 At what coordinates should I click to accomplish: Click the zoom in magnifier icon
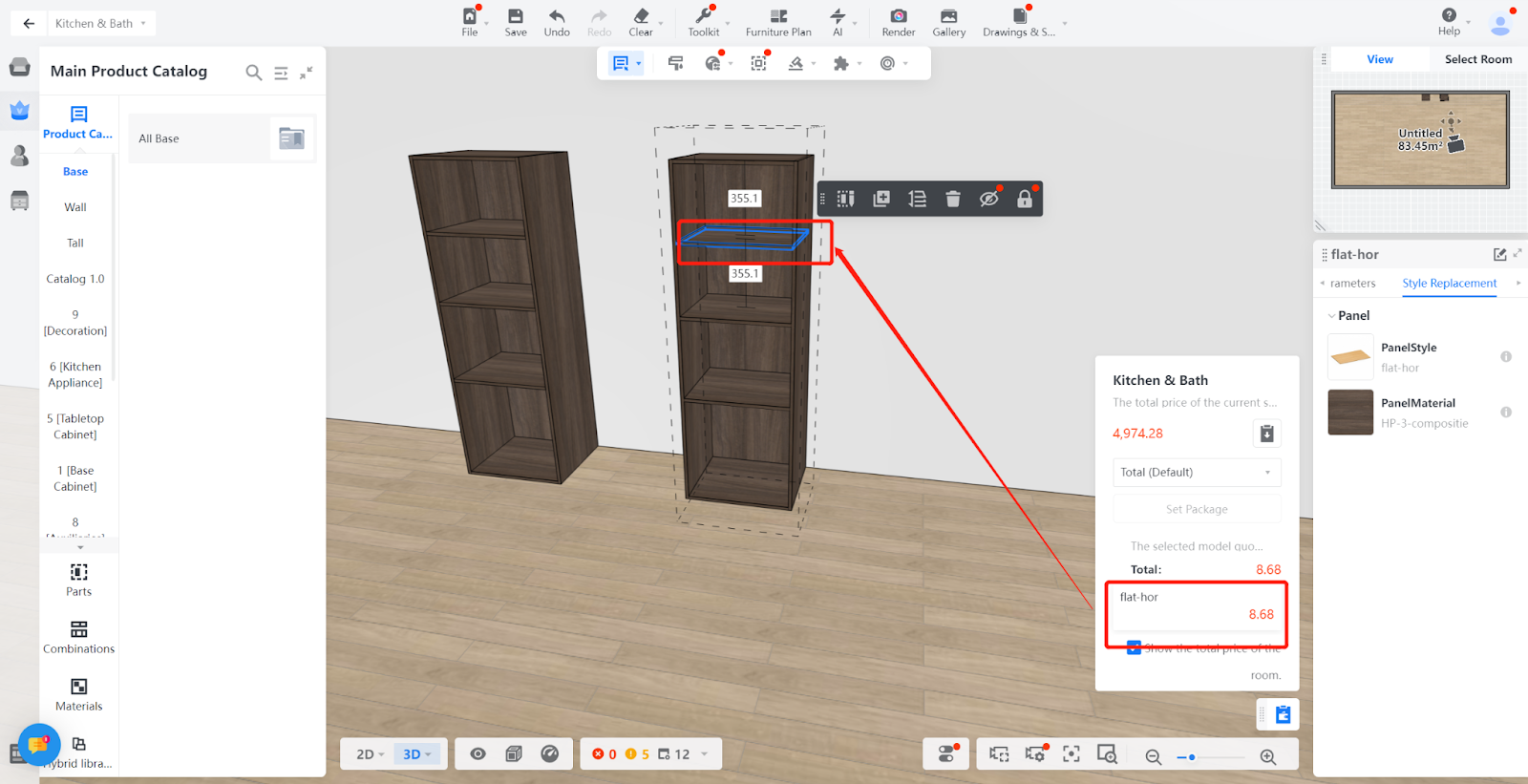(1267, 756)
